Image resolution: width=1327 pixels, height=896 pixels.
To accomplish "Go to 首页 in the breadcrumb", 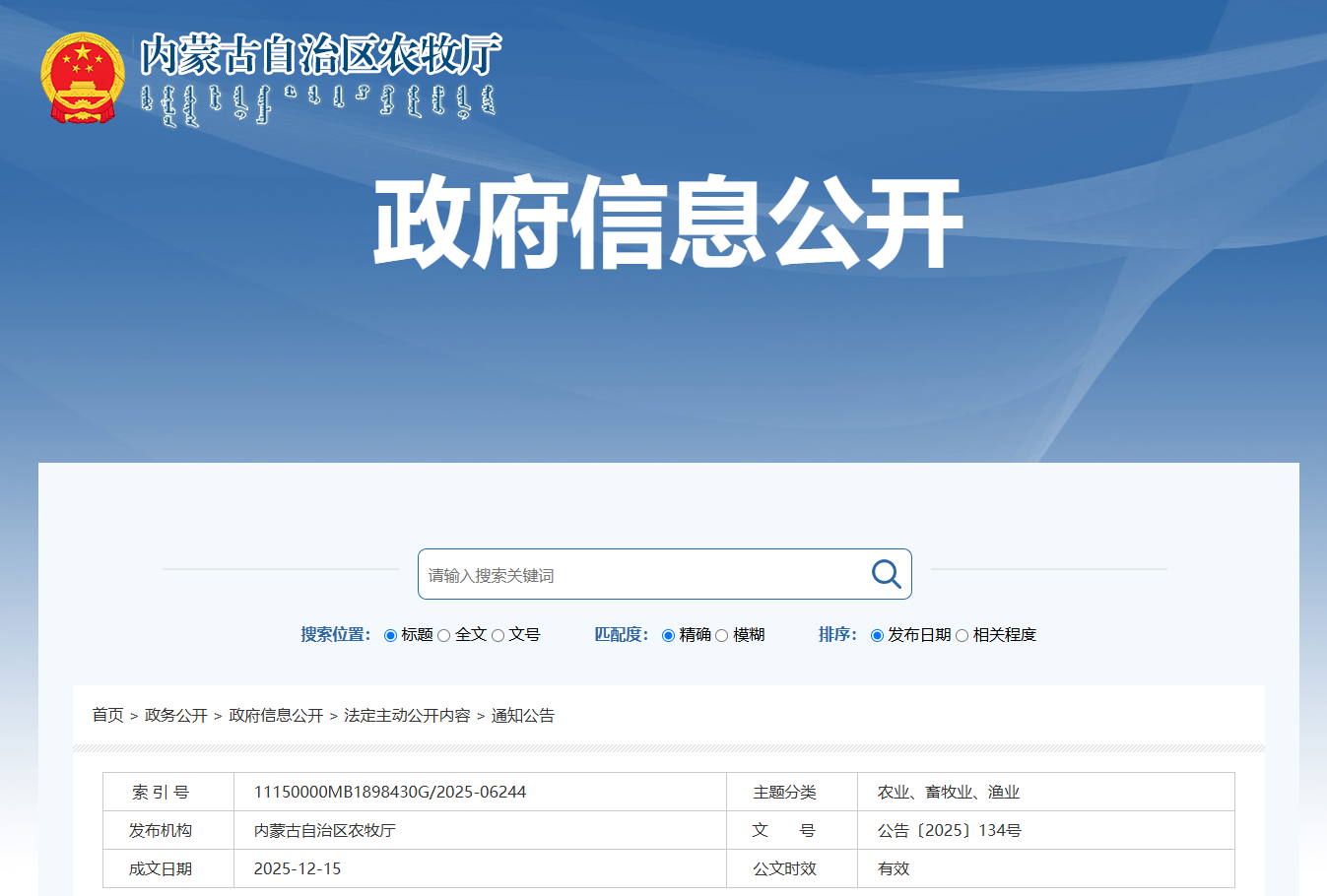I will pos(107,716).
